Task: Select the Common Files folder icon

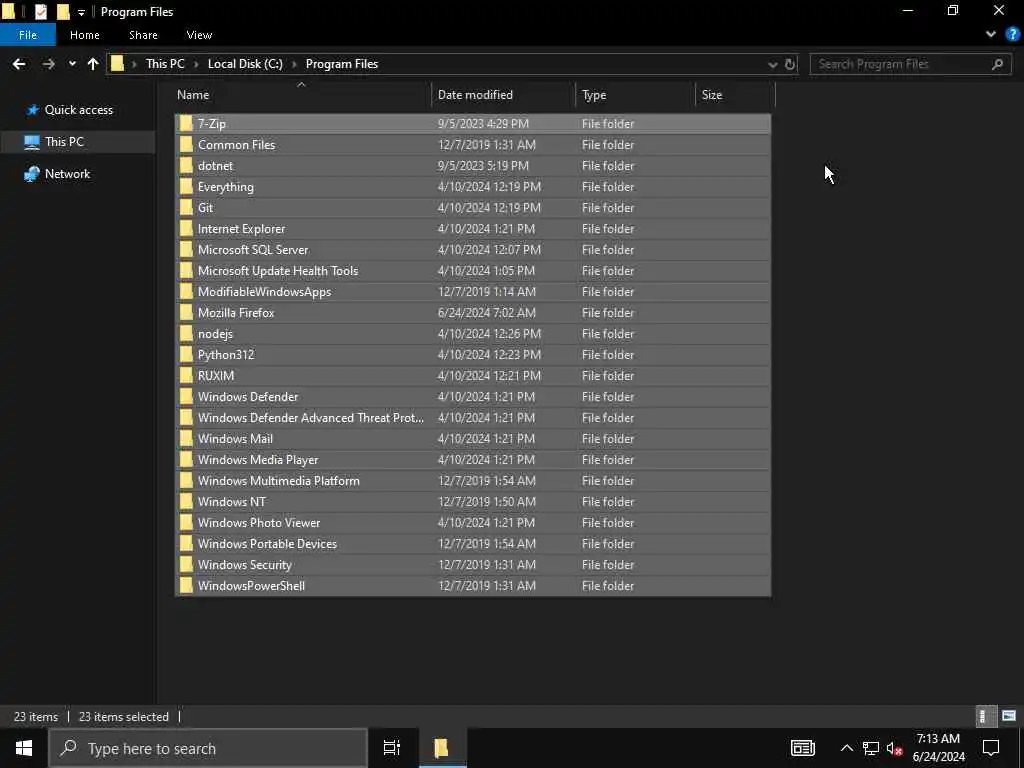Action: 186,144
